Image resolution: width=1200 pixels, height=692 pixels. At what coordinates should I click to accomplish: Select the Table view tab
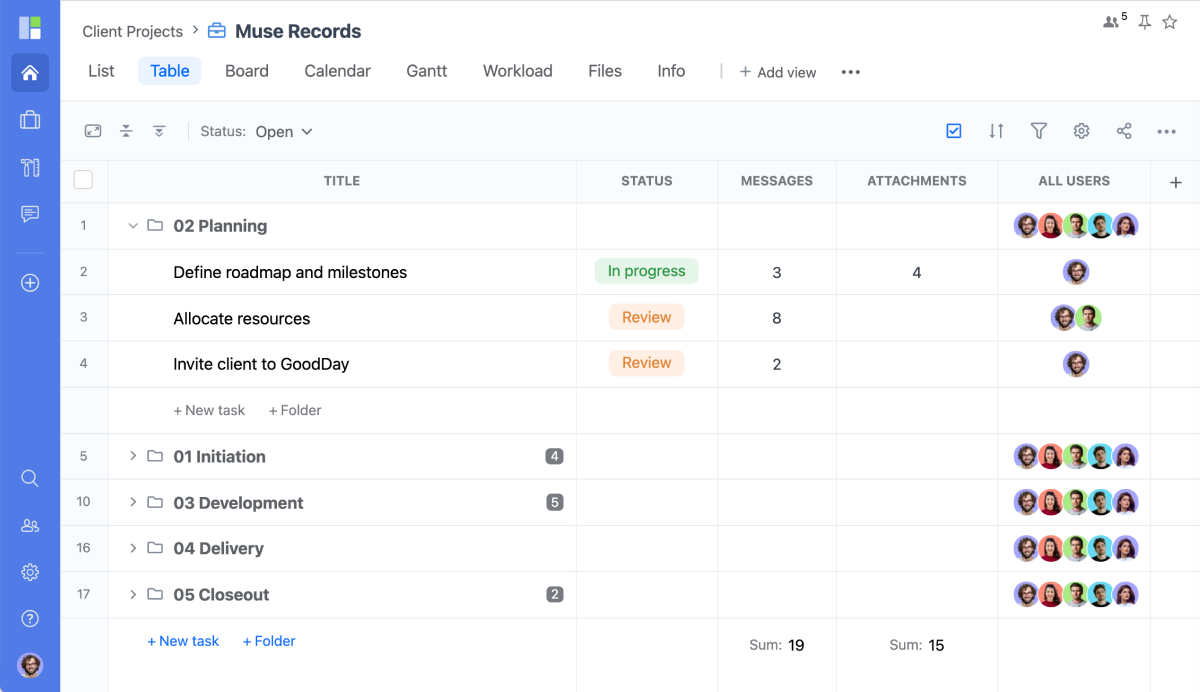coord(170,71)
